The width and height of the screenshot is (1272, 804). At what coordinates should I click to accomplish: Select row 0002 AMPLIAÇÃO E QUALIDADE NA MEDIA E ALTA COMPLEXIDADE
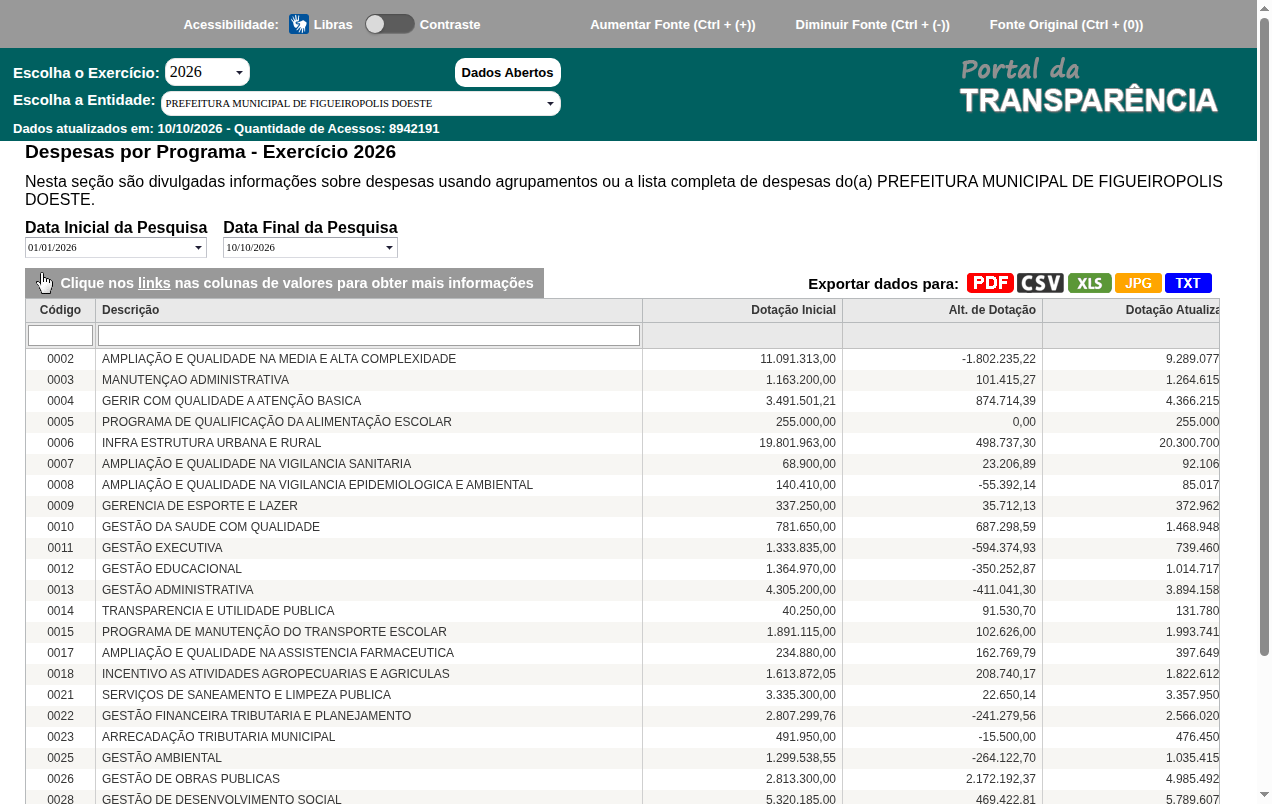622,359
